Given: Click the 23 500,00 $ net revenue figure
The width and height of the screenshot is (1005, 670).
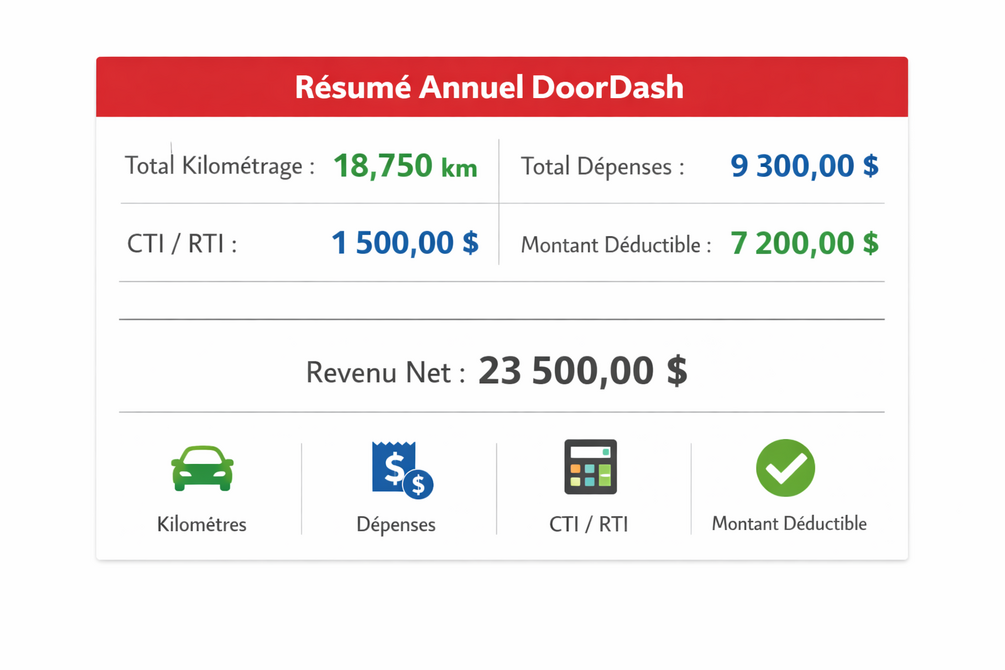Looking at the screenshot, I should 583,371.
